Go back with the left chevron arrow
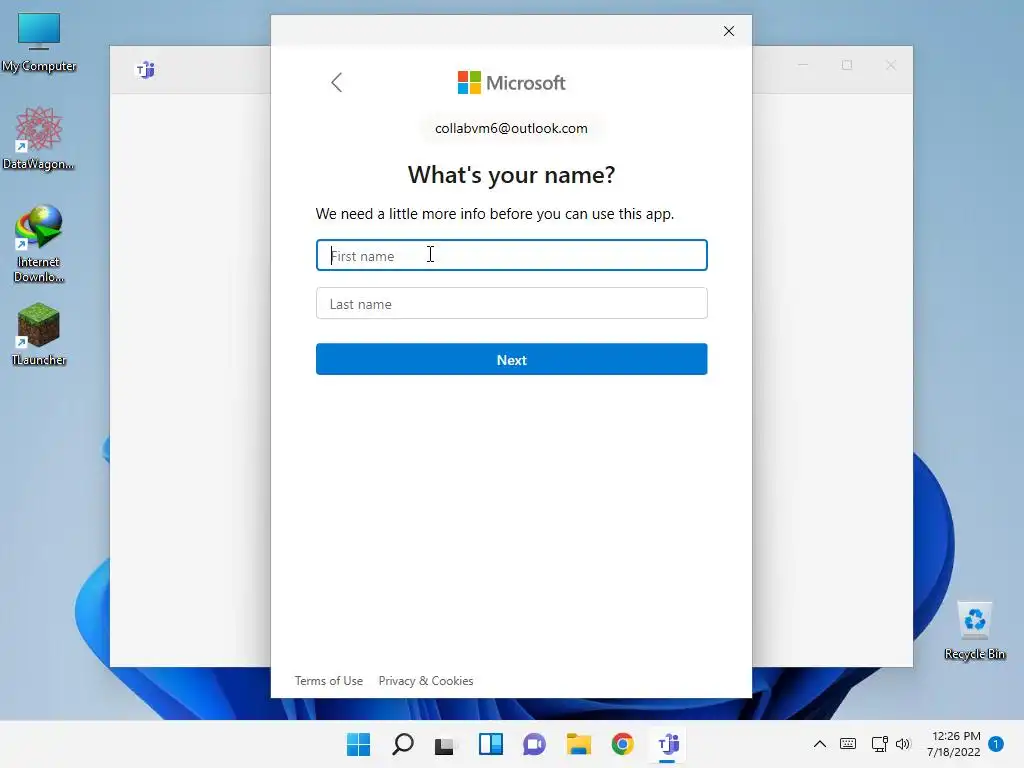The width and height of the screenshot is (1024, 768). pos(336,82)
